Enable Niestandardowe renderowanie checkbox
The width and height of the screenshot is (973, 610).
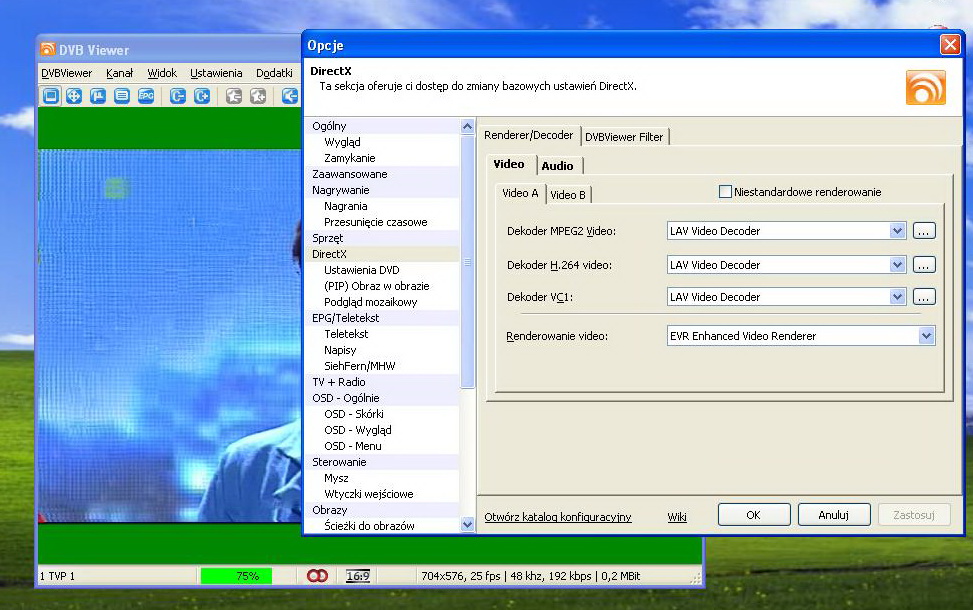click(725, 192)
